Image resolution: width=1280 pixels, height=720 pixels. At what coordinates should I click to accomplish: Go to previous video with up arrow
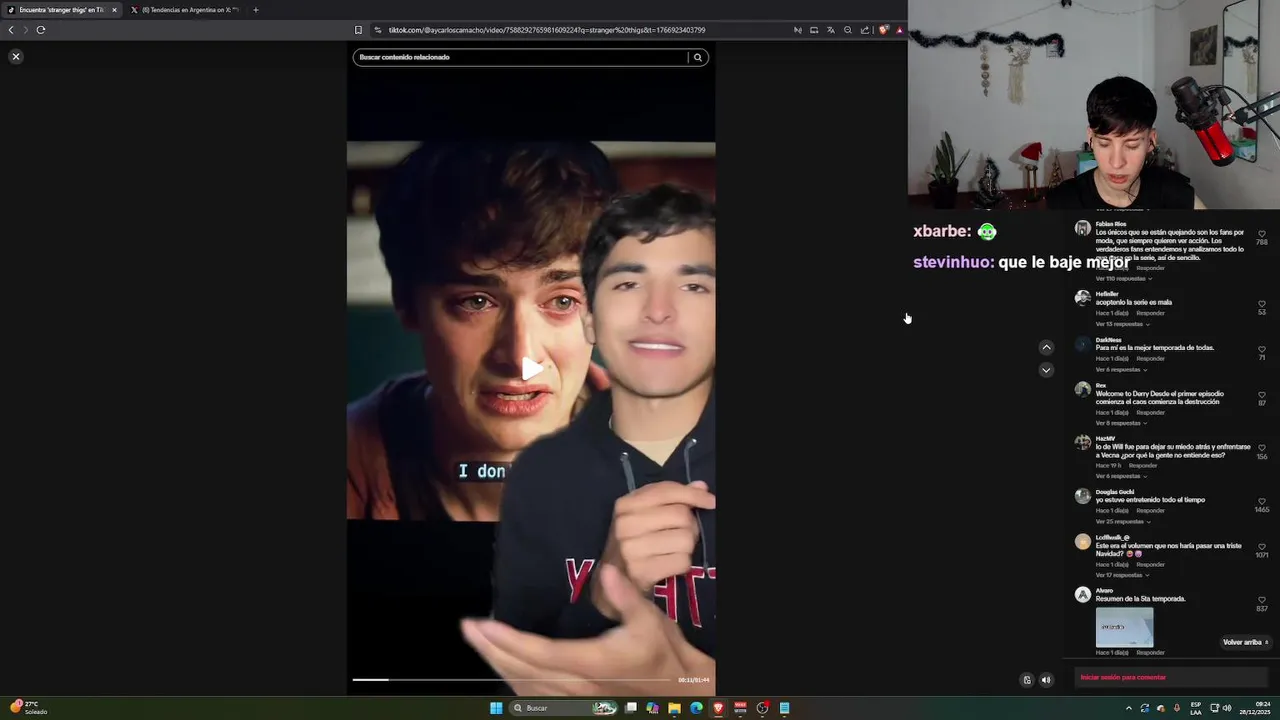[x=1046, y=348]
